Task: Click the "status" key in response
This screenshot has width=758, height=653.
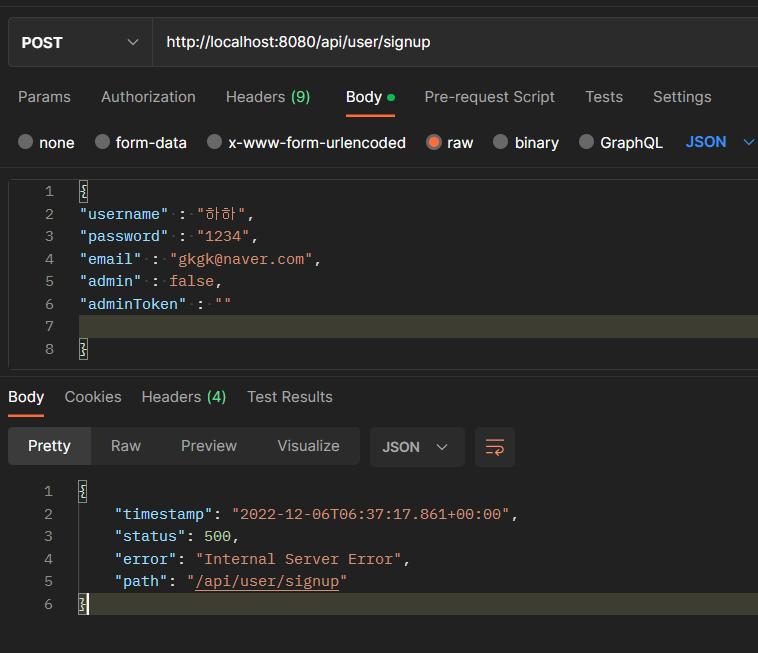Action: [x=150, y=537]
